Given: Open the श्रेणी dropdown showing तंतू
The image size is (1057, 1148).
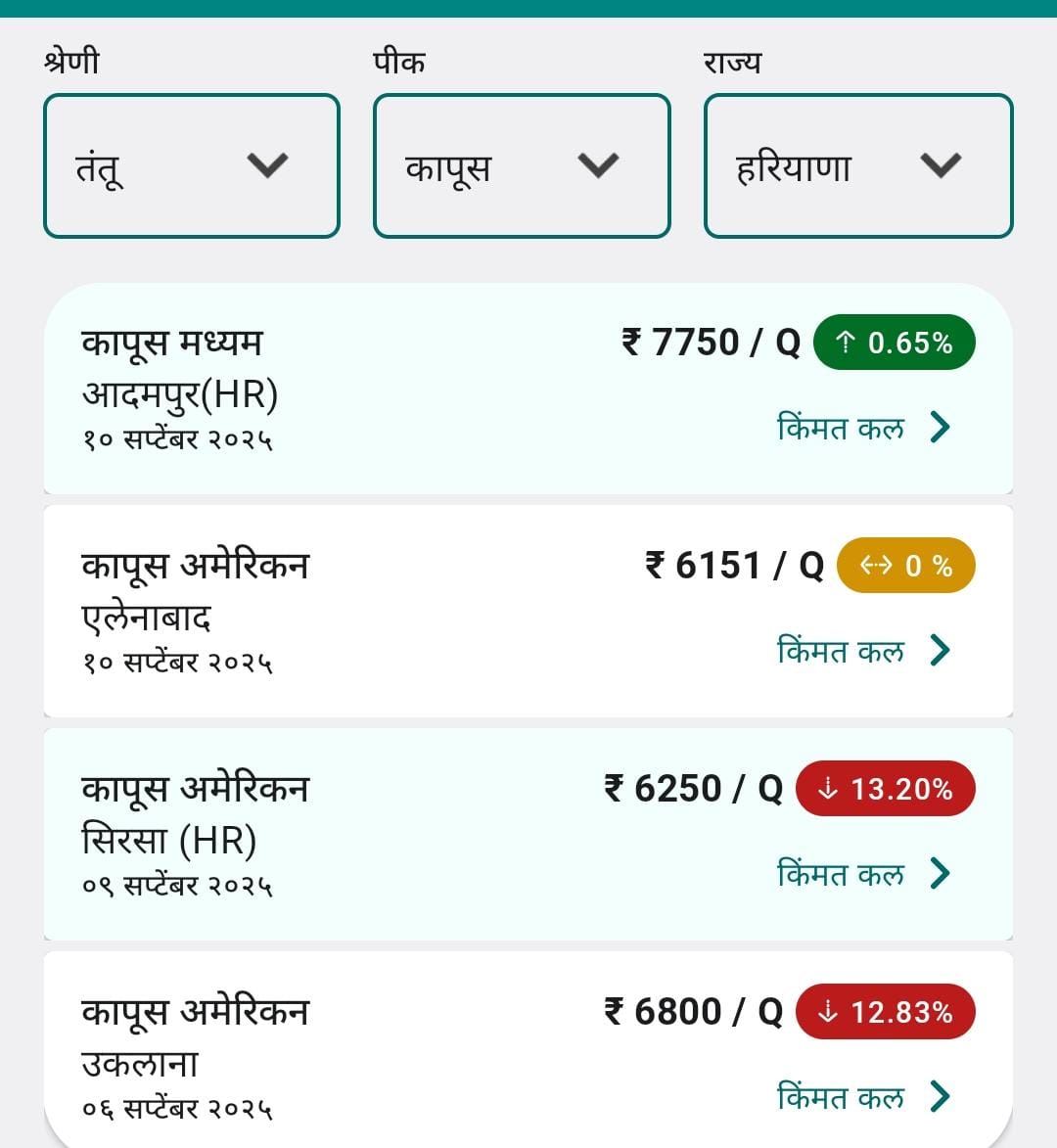Looking at the screenshot, I should pos(192,165).
